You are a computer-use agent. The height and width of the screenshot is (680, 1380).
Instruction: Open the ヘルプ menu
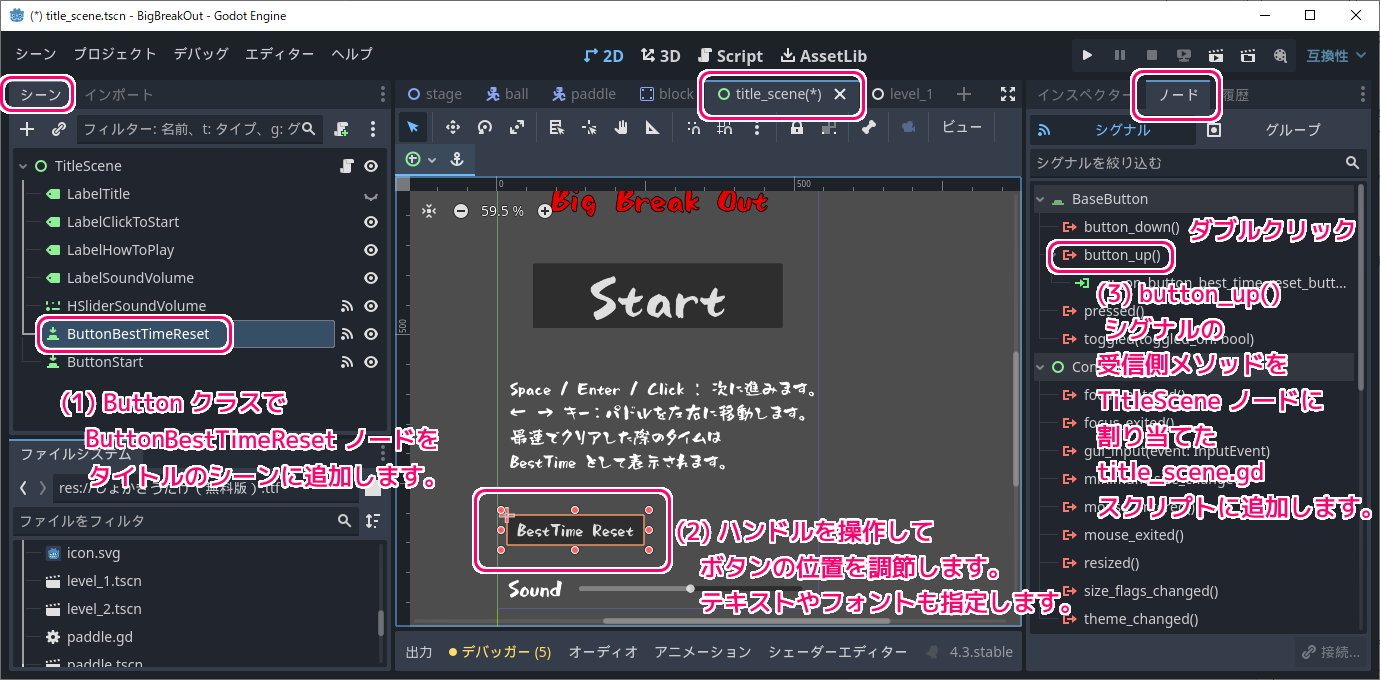[352, 54]
